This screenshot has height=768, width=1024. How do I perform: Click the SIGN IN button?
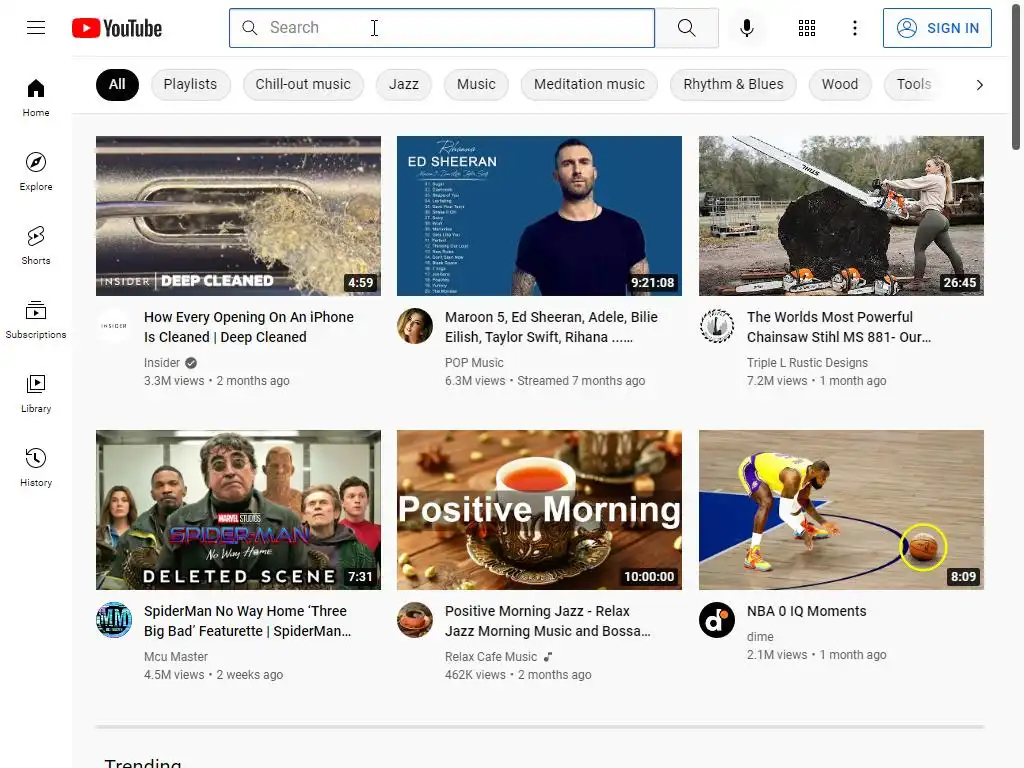(x=937, y=28)
